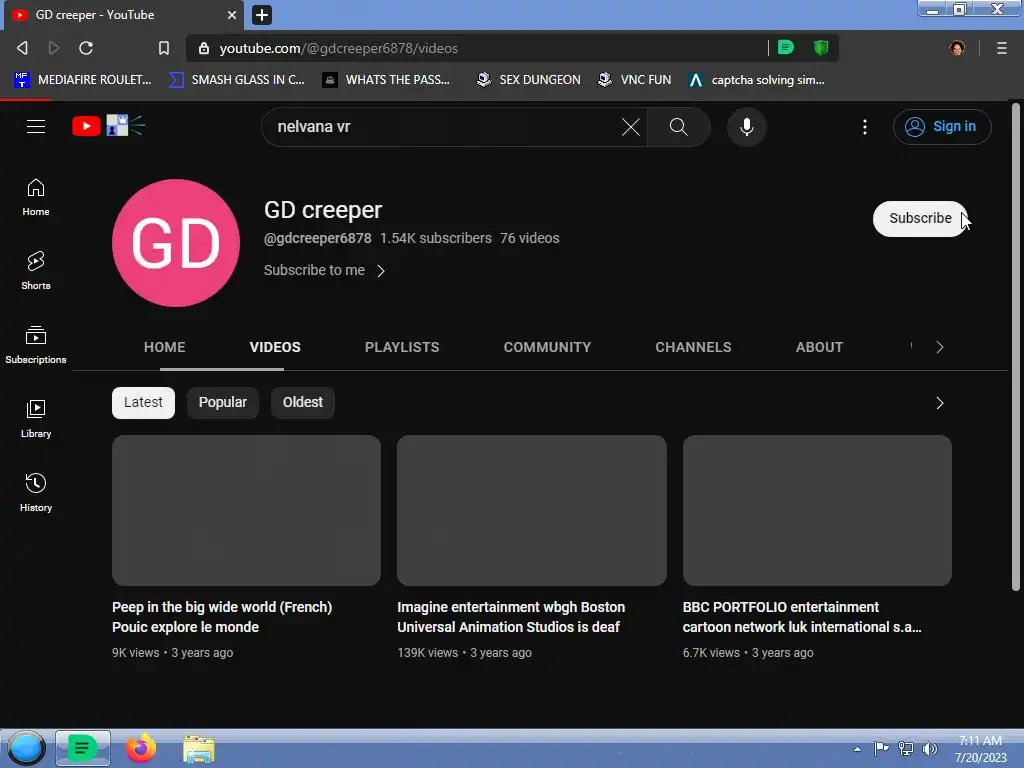This screenshot has height=768, width=1024.
Task: Close the GD creeper - YouTube tab
Action: click(x=232, y=14)
